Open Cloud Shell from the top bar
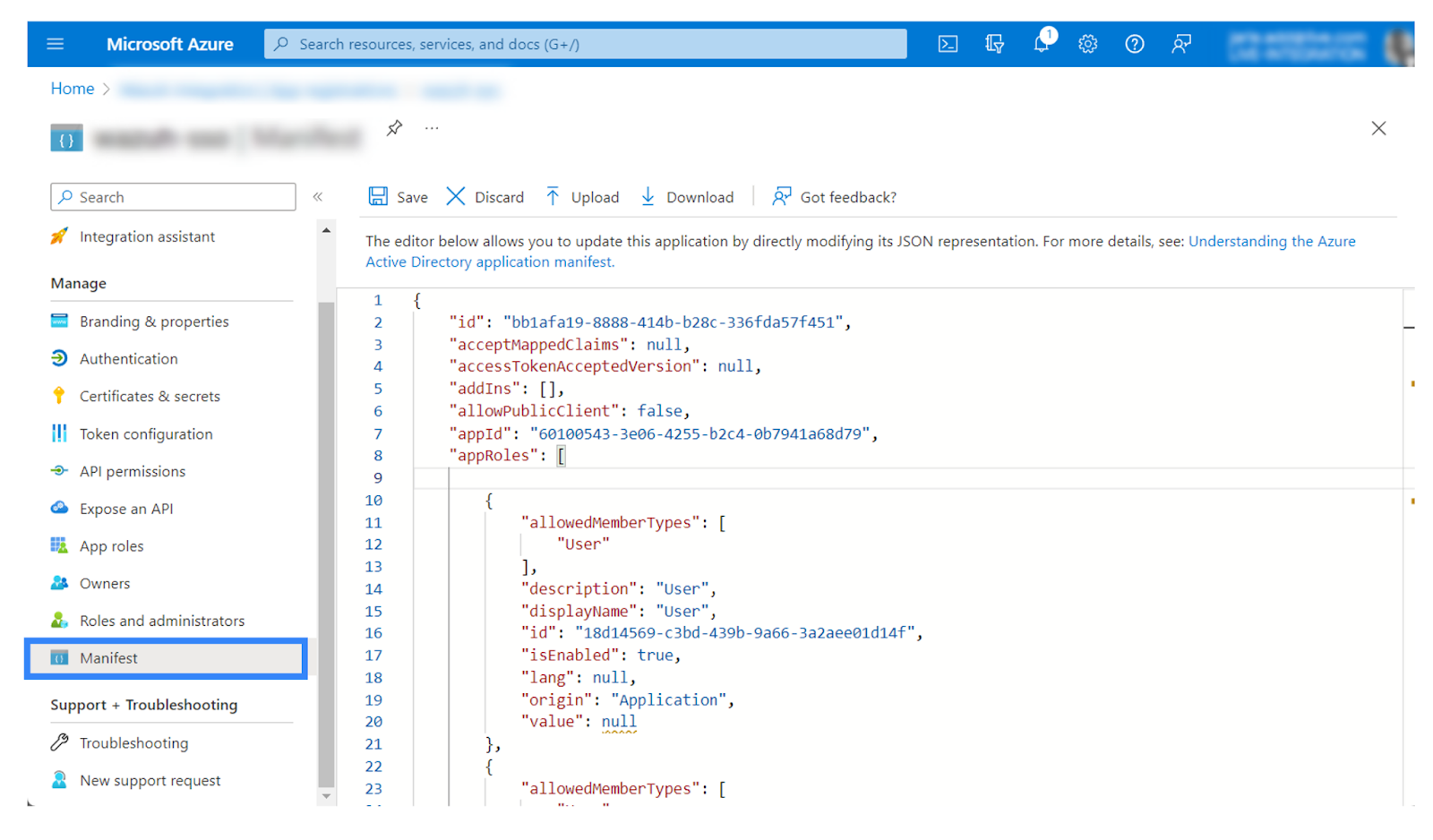Image resolution: width=1433 pixels, height=840 pixels. [948, 44]
